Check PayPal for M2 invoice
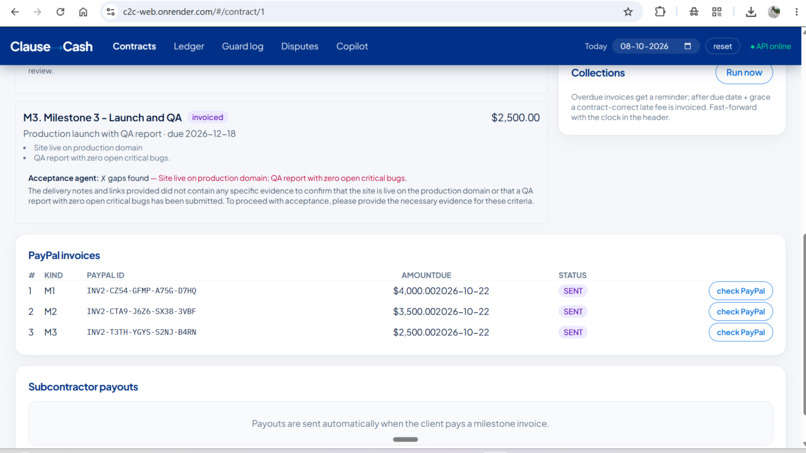806x453 pixels. 740,312
